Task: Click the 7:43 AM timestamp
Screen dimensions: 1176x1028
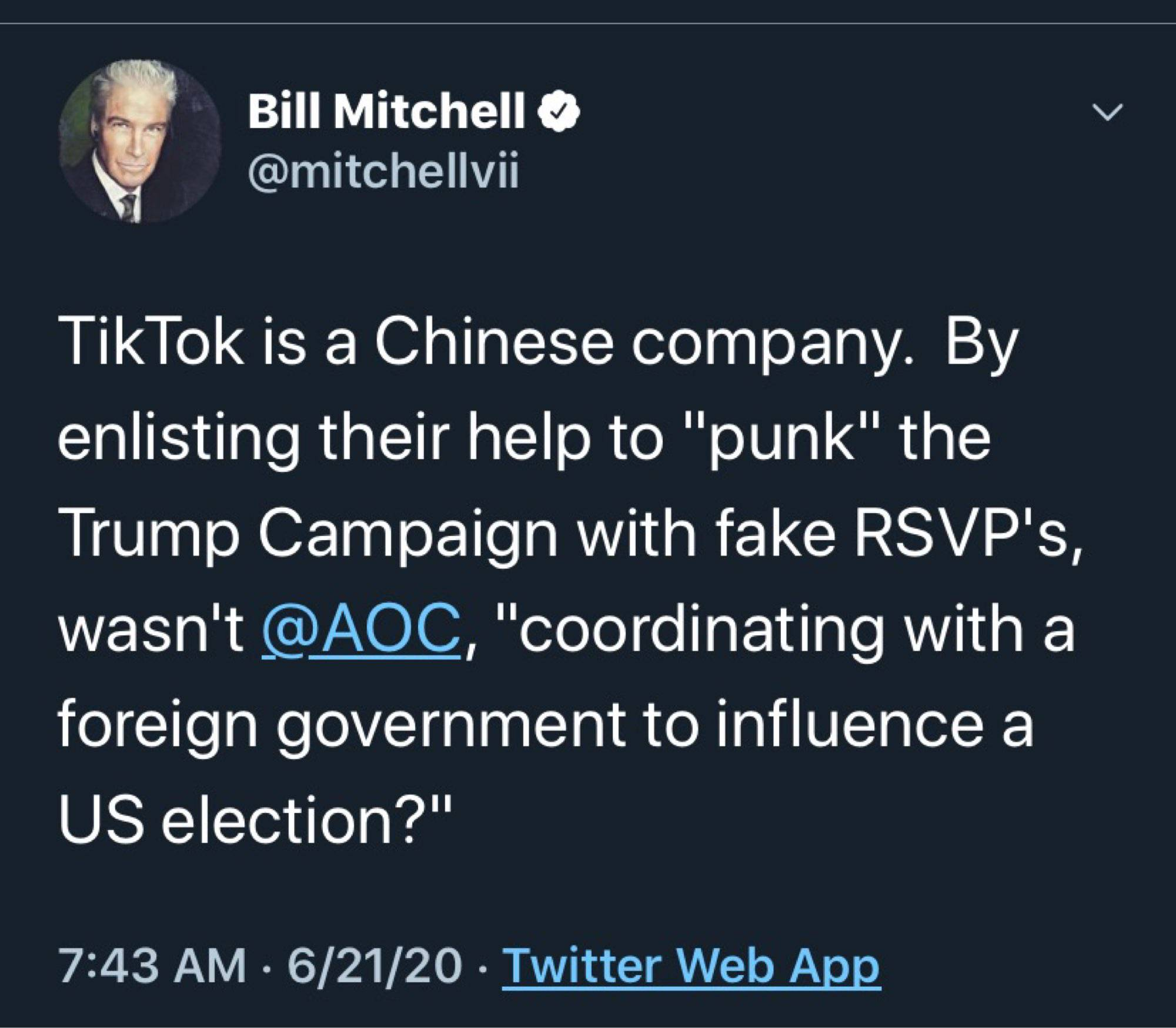Action: coord(152,966)
